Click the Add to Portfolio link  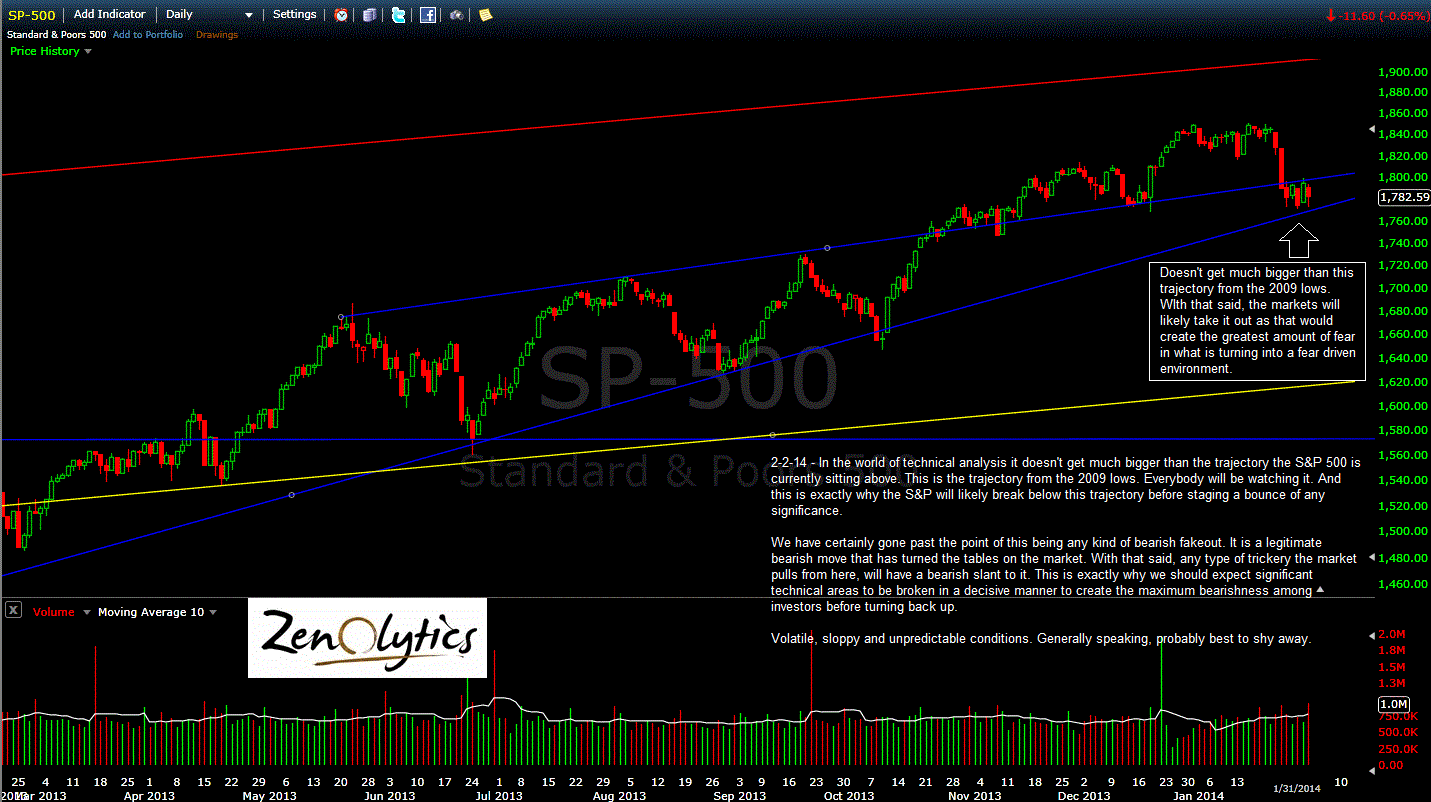coord(148,35)
